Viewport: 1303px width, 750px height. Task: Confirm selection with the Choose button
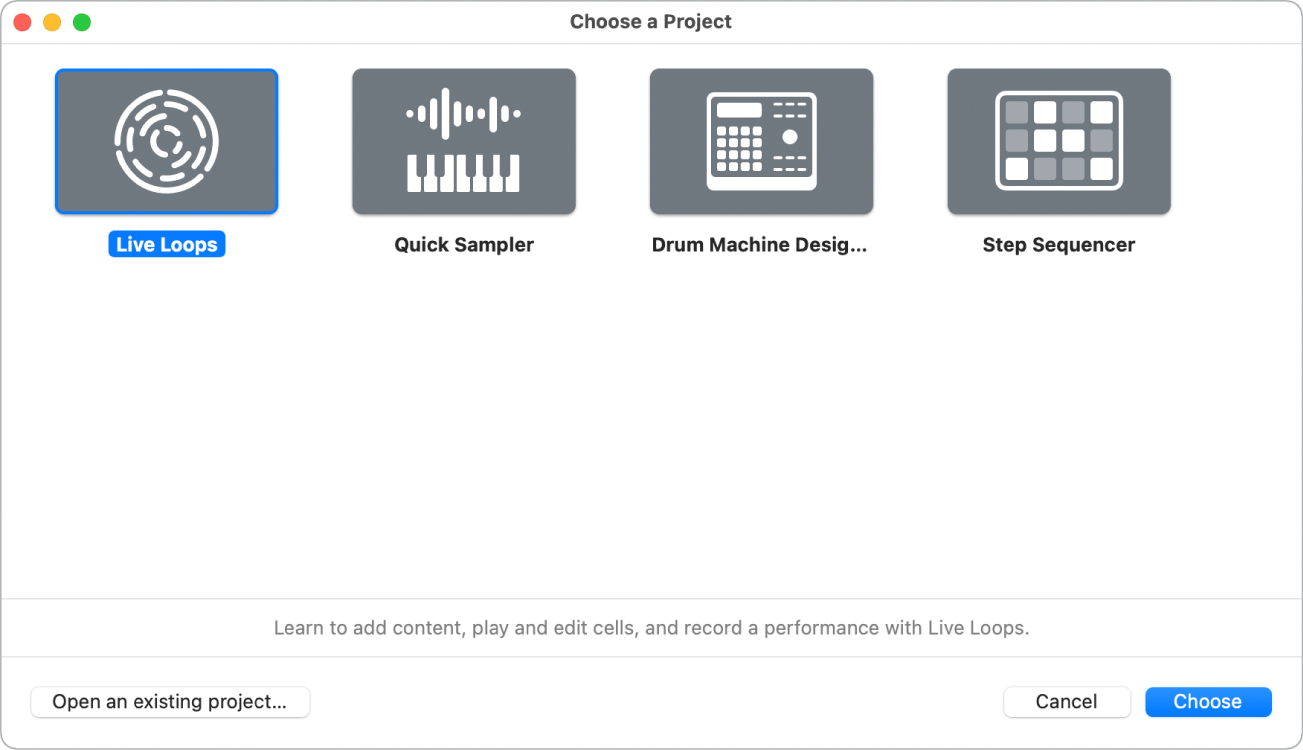tap(1207, 702)
